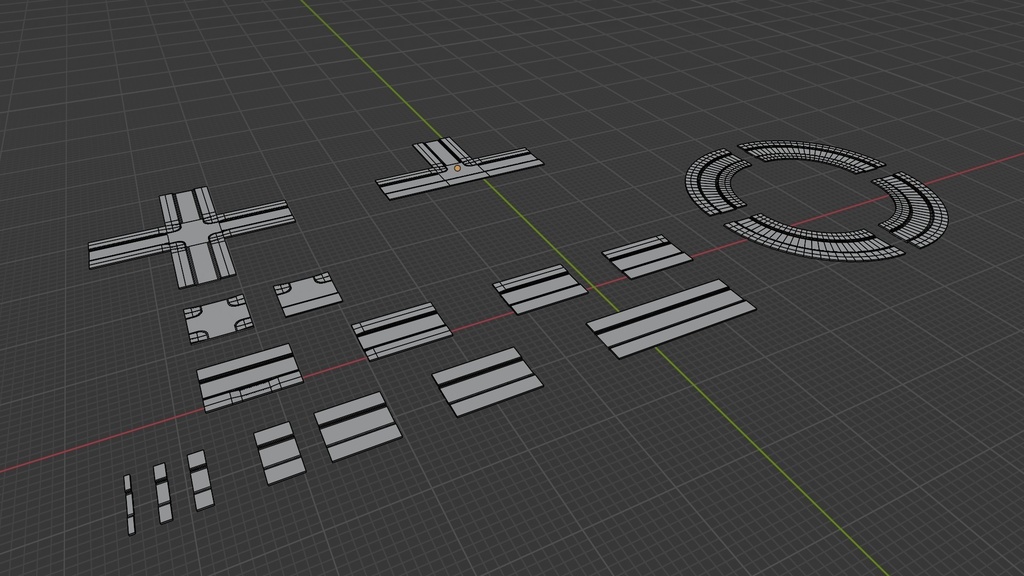Select the left arc of curved road ring
Viewport: 1024px width, 576px height.
[717, 180]
